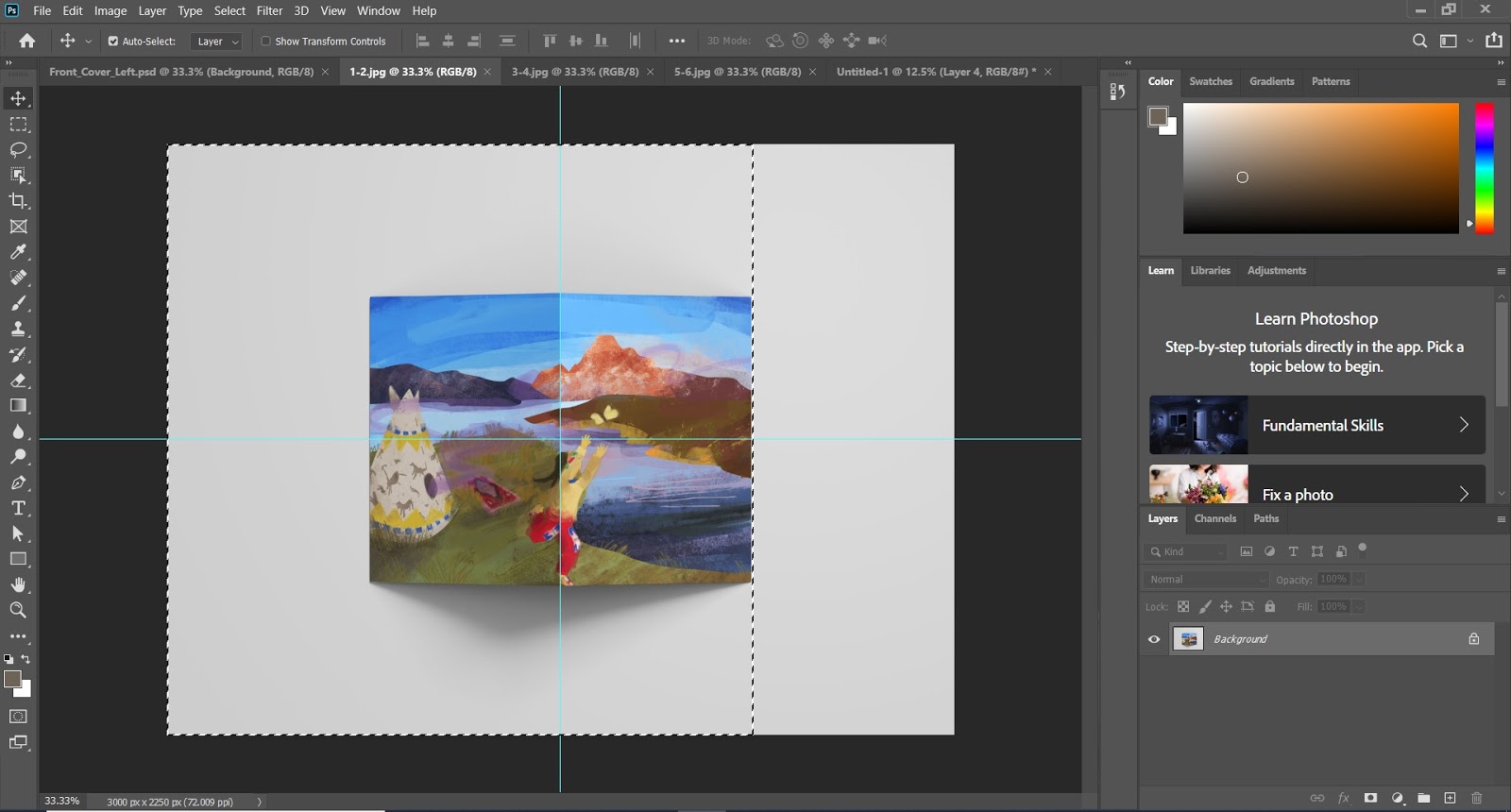Image resolution: width=1511 pixels, height=812 pixels.
Task: Open Fundamental Skills tutorials chevron
Action: click(1464, 425)
